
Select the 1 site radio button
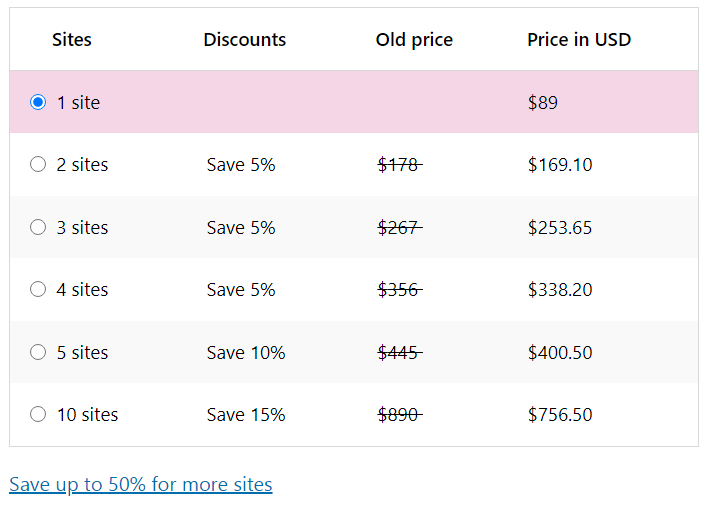(x=38, y=102)
